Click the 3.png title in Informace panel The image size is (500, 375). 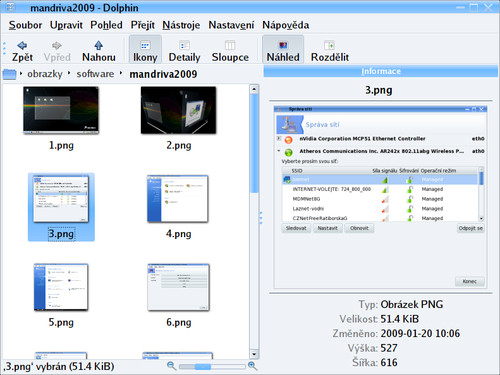click(379, 90)
